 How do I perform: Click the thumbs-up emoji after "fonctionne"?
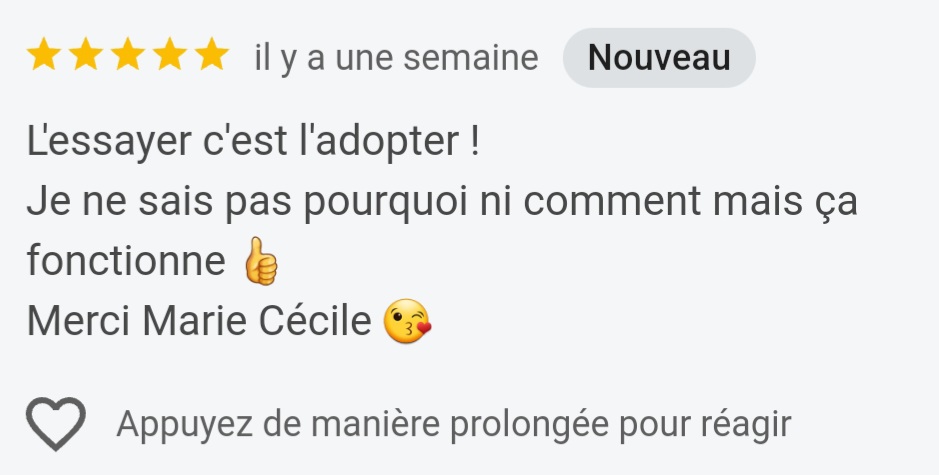(x=260, y=262)
